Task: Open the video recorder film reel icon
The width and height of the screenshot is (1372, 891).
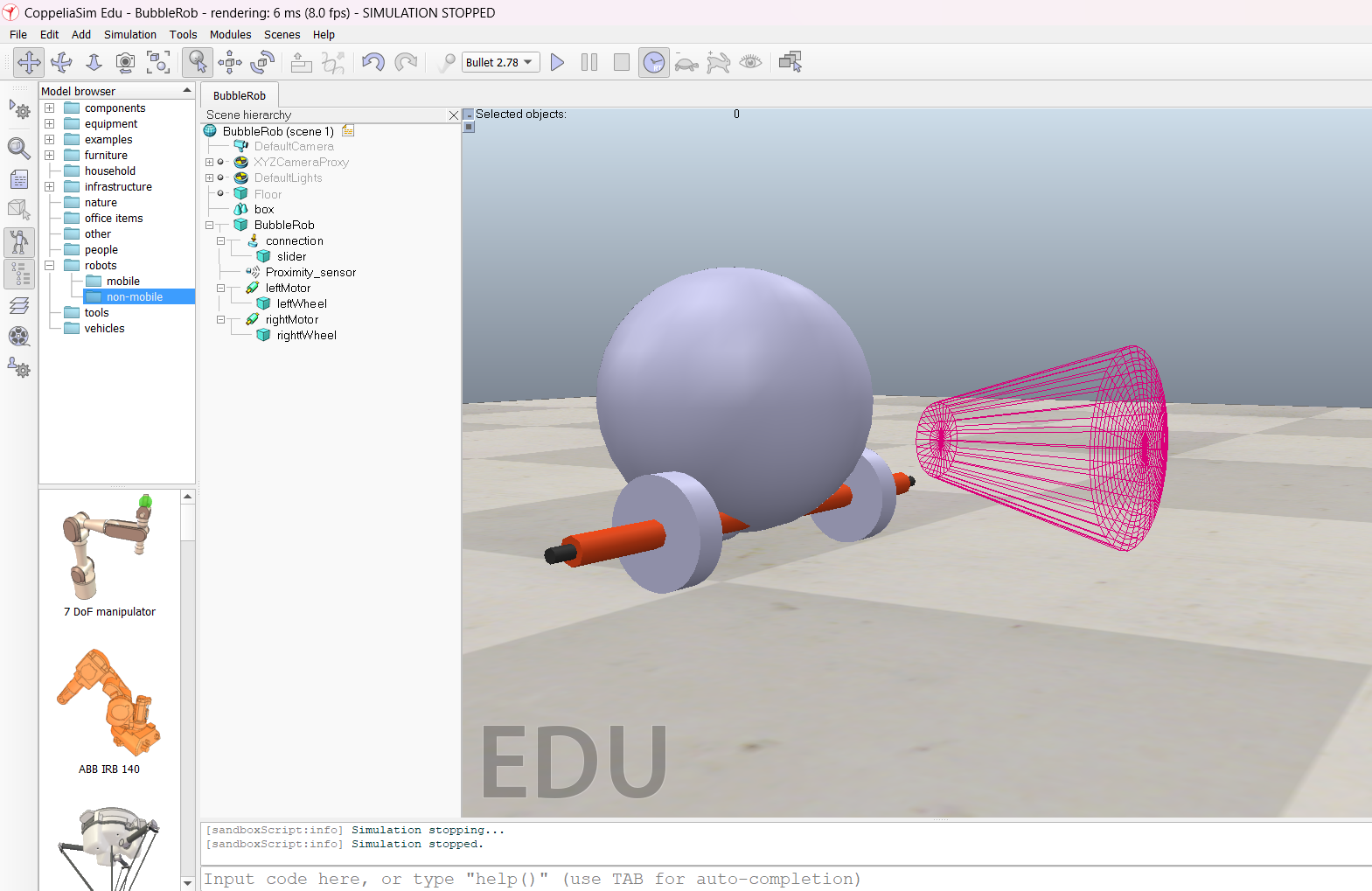Action: tap(19, 337)
